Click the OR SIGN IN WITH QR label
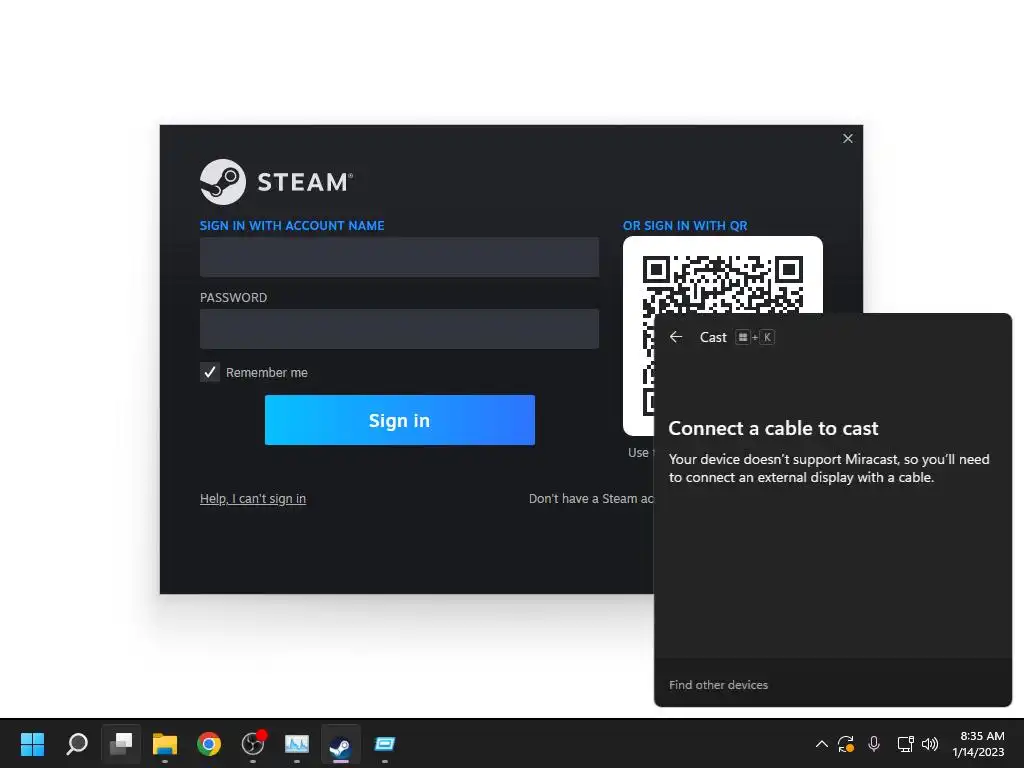Image resolution: width=1024 pixels, height=768 pixels. (685, 225)
